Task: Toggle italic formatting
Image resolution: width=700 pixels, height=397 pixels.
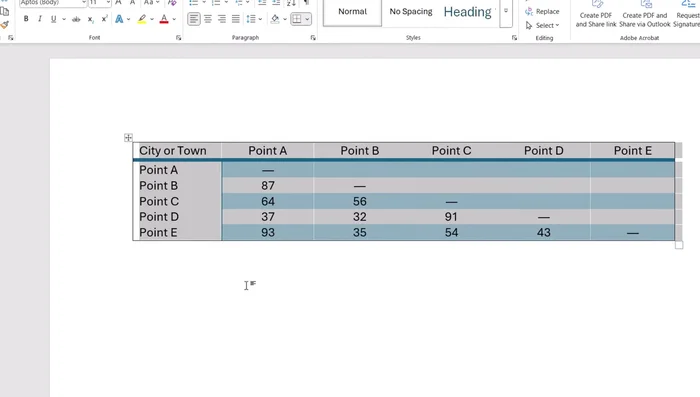Action: 40,19
